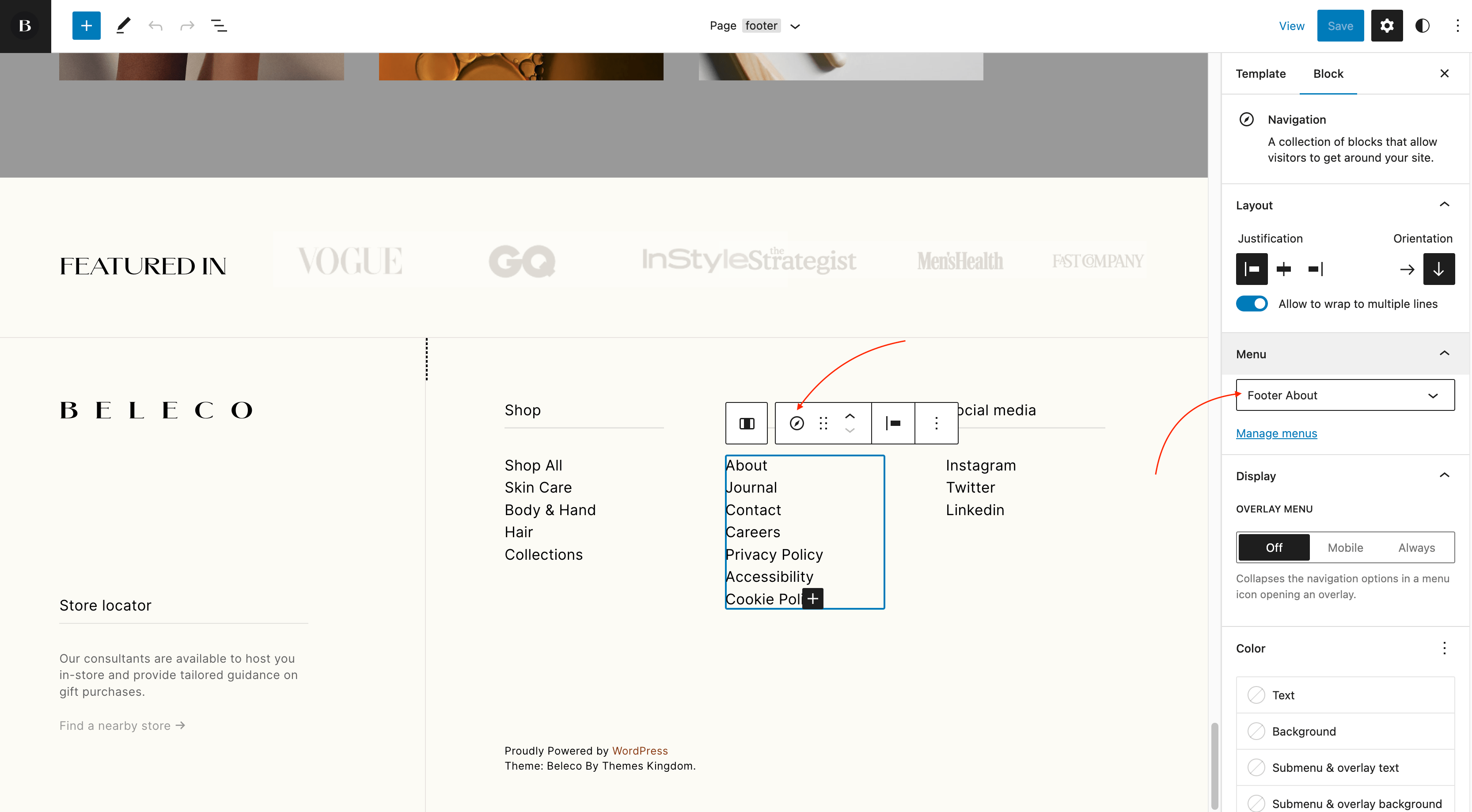Open the Styles panel icon

click(x=1423, y=26)
